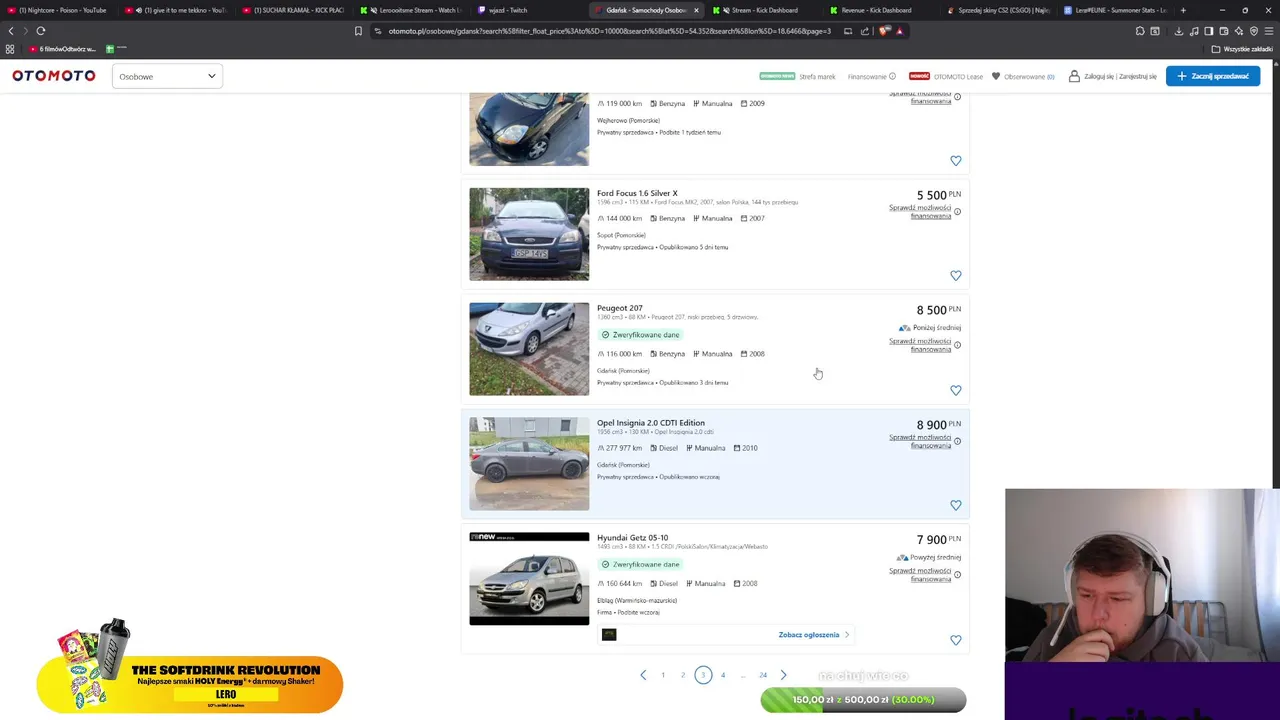The width and height of the screenshot is (1280, 720).
Task: Click the OTOMOTO logo
Action: tap(54, 76)
